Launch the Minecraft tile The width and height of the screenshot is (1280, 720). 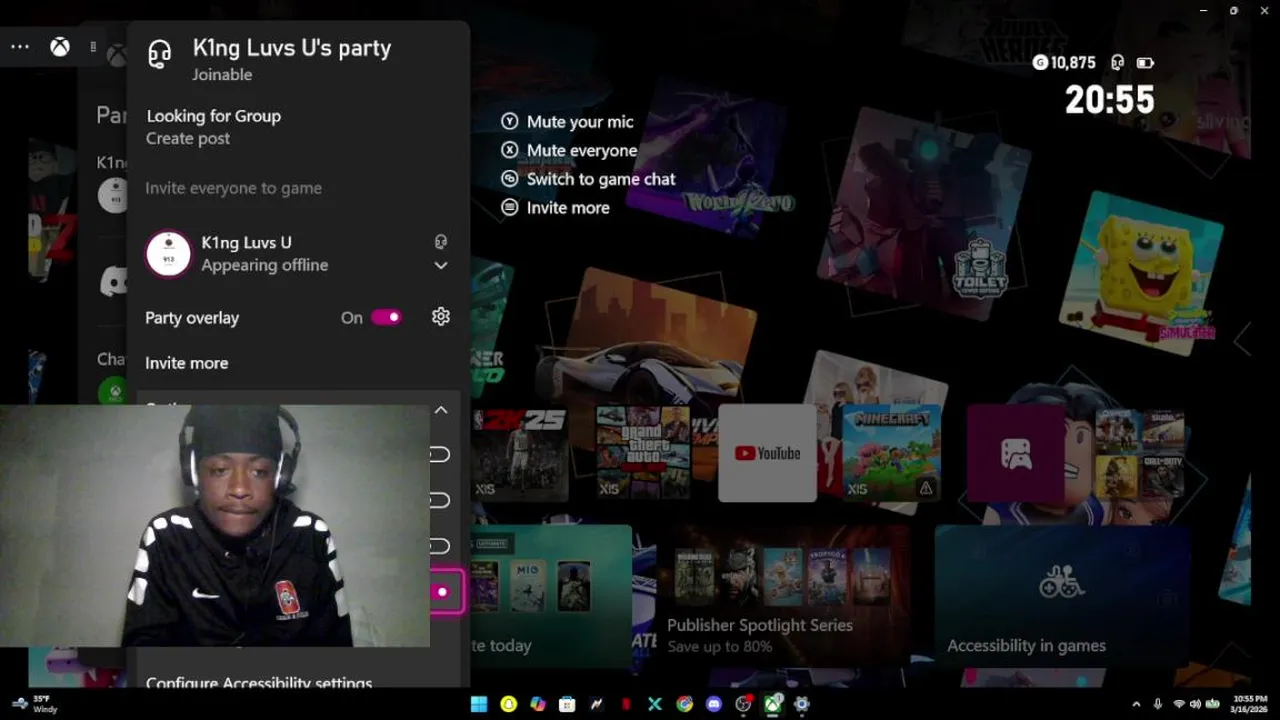click(891, 453)
